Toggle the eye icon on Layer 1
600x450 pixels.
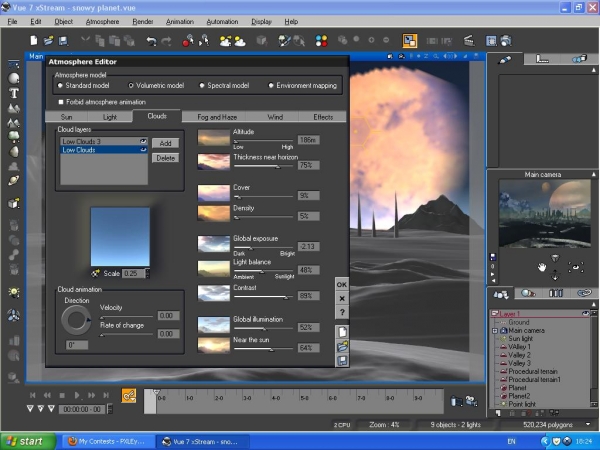585,314
